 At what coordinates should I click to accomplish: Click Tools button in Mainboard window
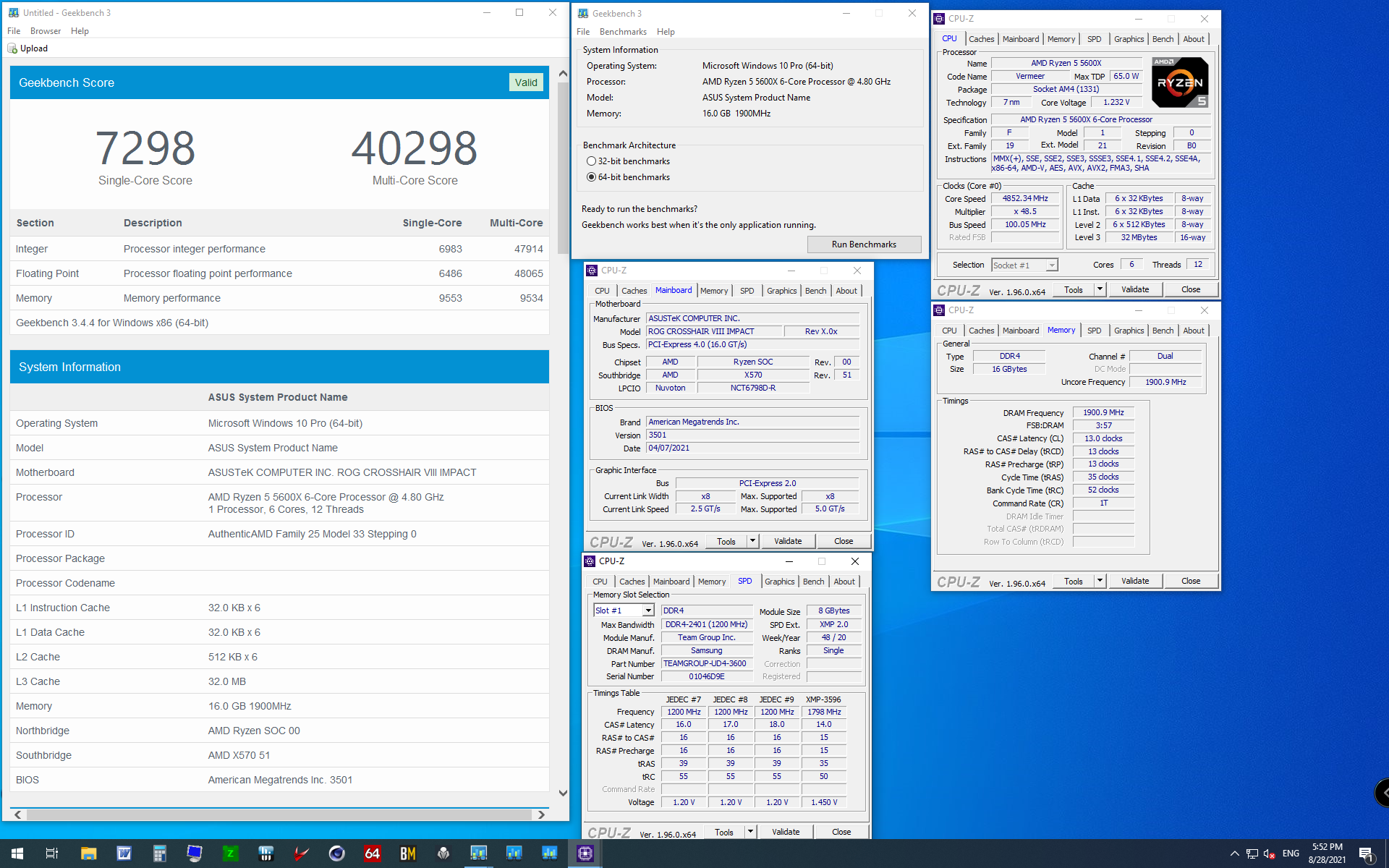(726, 541)
